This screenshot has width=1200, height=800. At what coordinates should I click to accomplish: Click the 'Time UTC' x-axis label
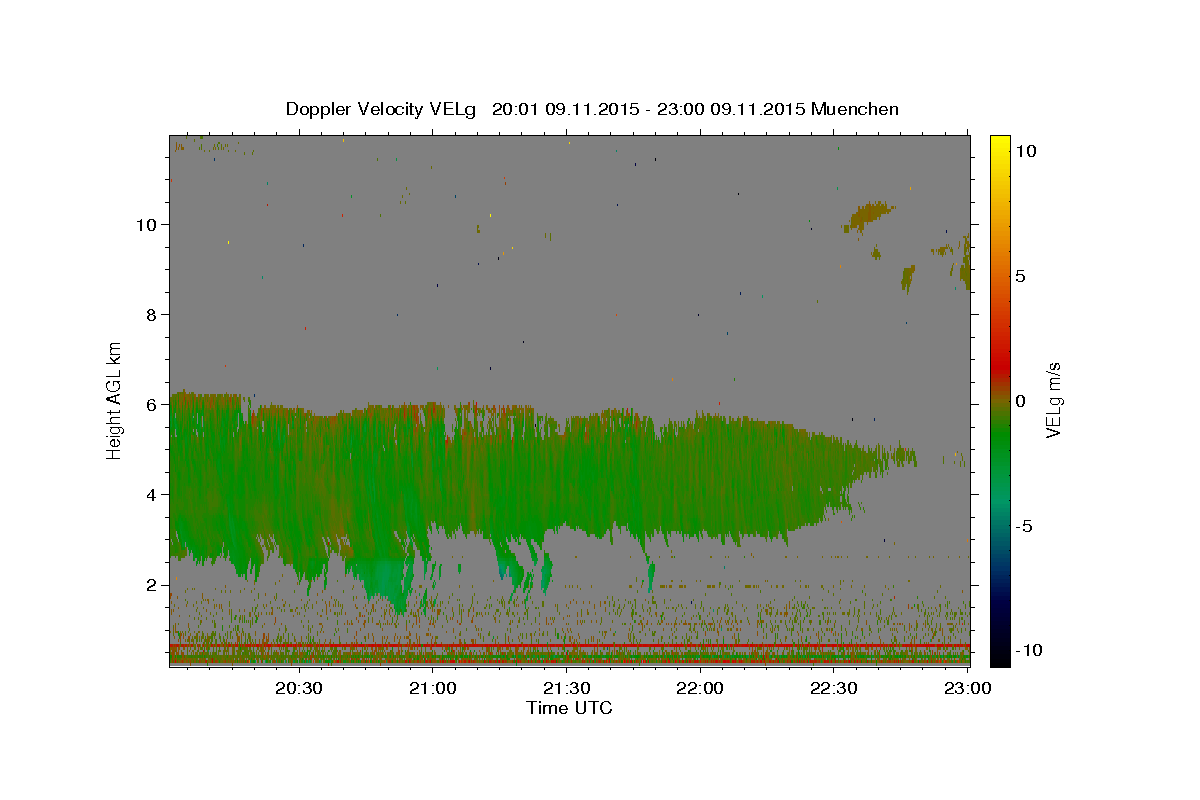click(x=569, y=708)
